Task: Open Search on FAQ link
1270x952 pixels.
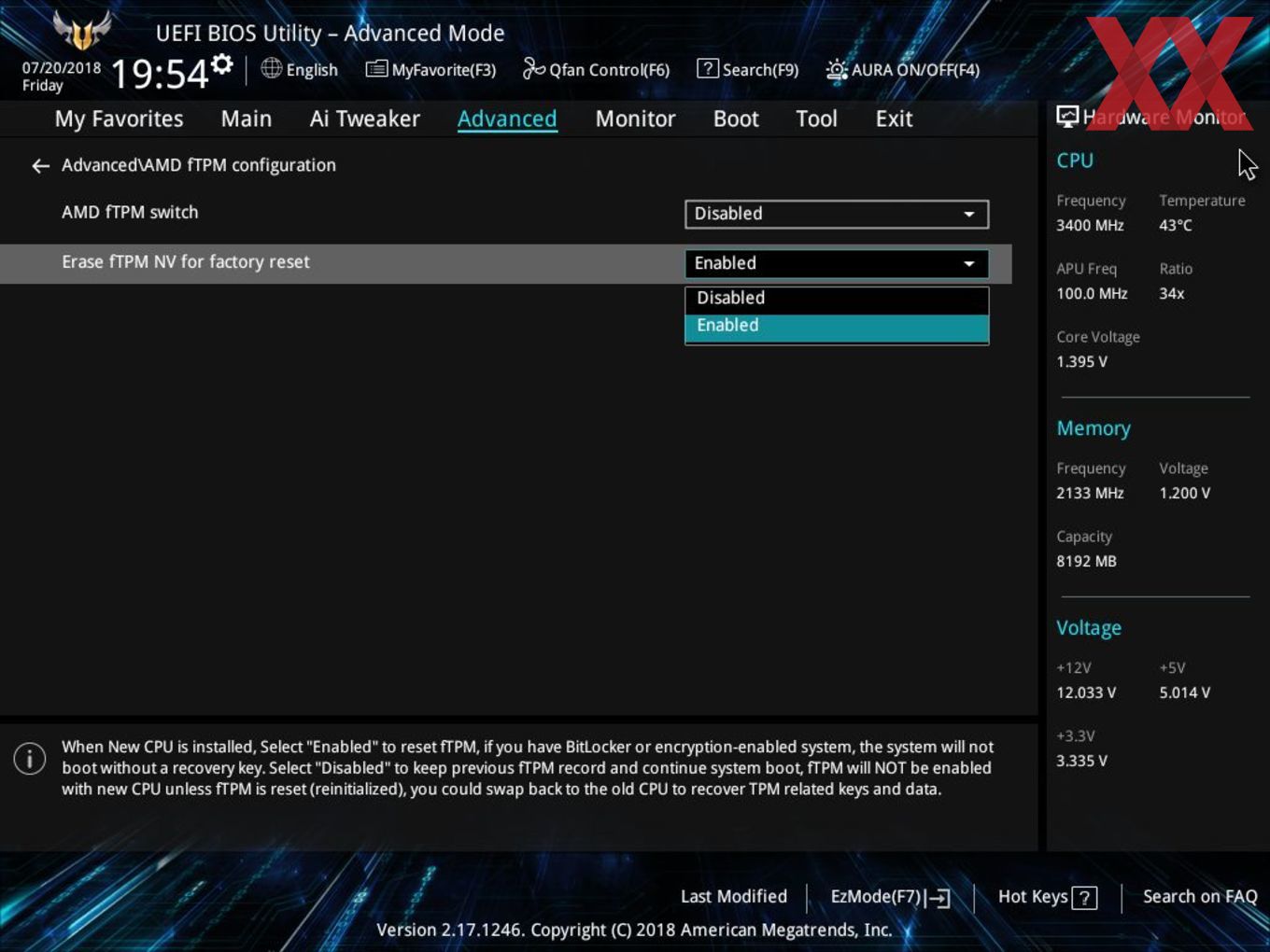Action: pyautogui.click(x=1200, y=897)
